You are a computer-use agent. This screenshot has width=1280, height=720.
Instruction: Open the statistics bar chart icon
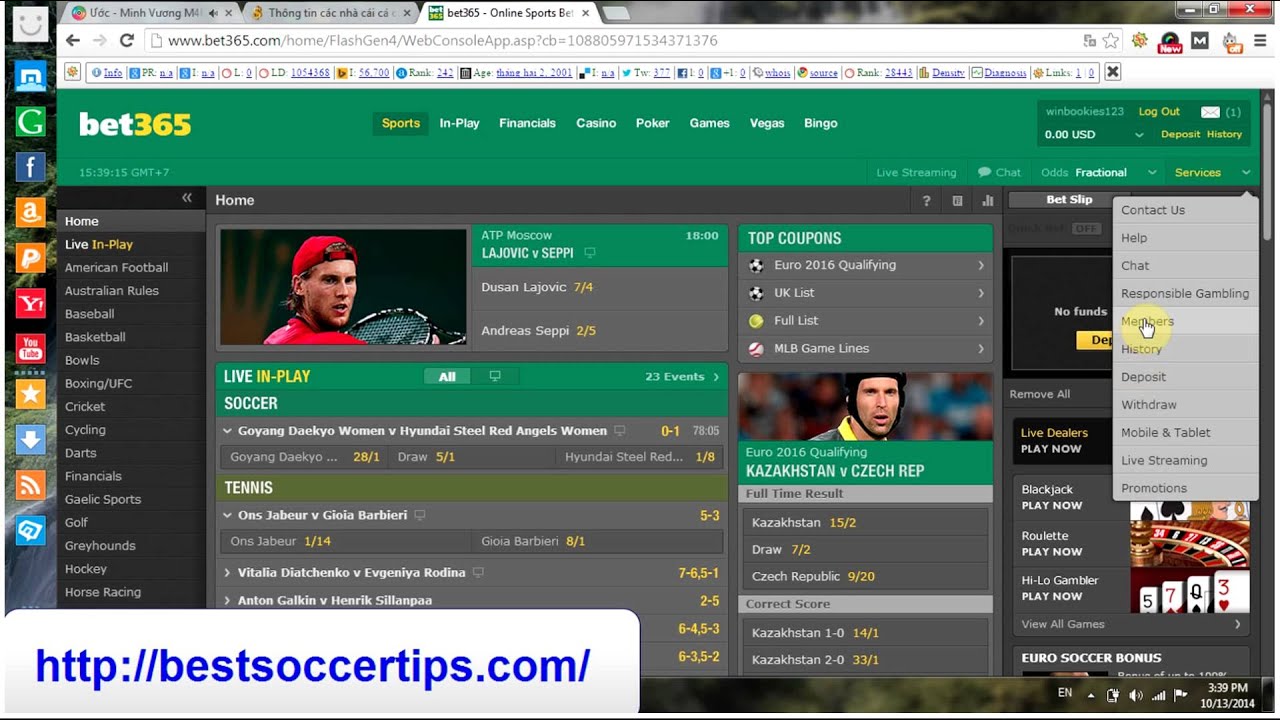coord(988,201)
